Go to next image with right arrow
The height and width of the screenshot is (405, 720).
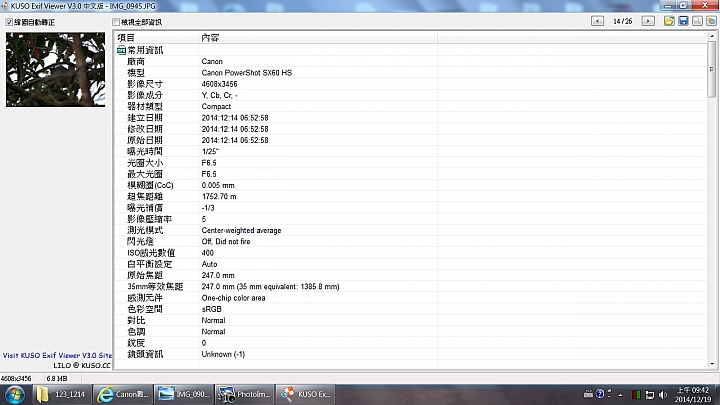648,21
